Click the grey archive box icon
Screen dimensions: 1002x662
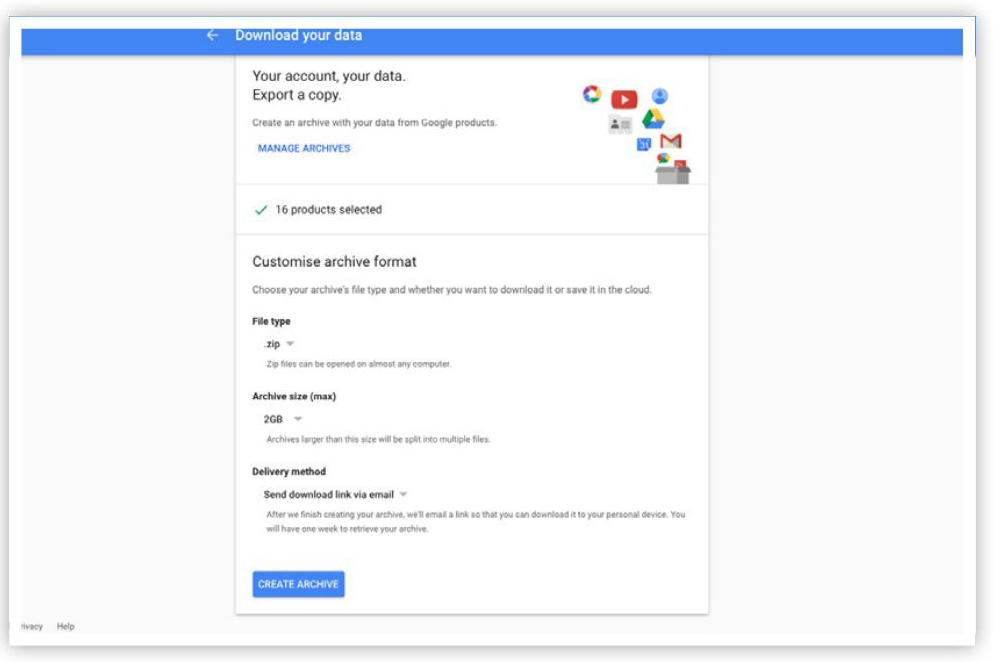coord(673,173)
